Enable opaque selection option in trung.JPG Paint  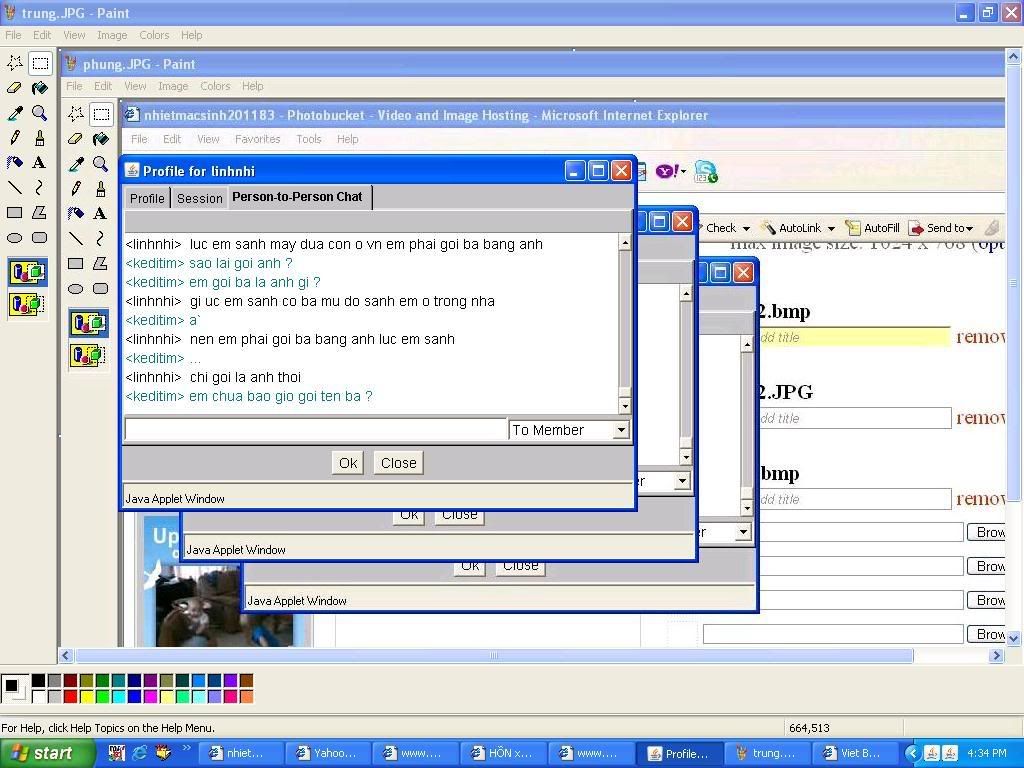coord(27,272)
